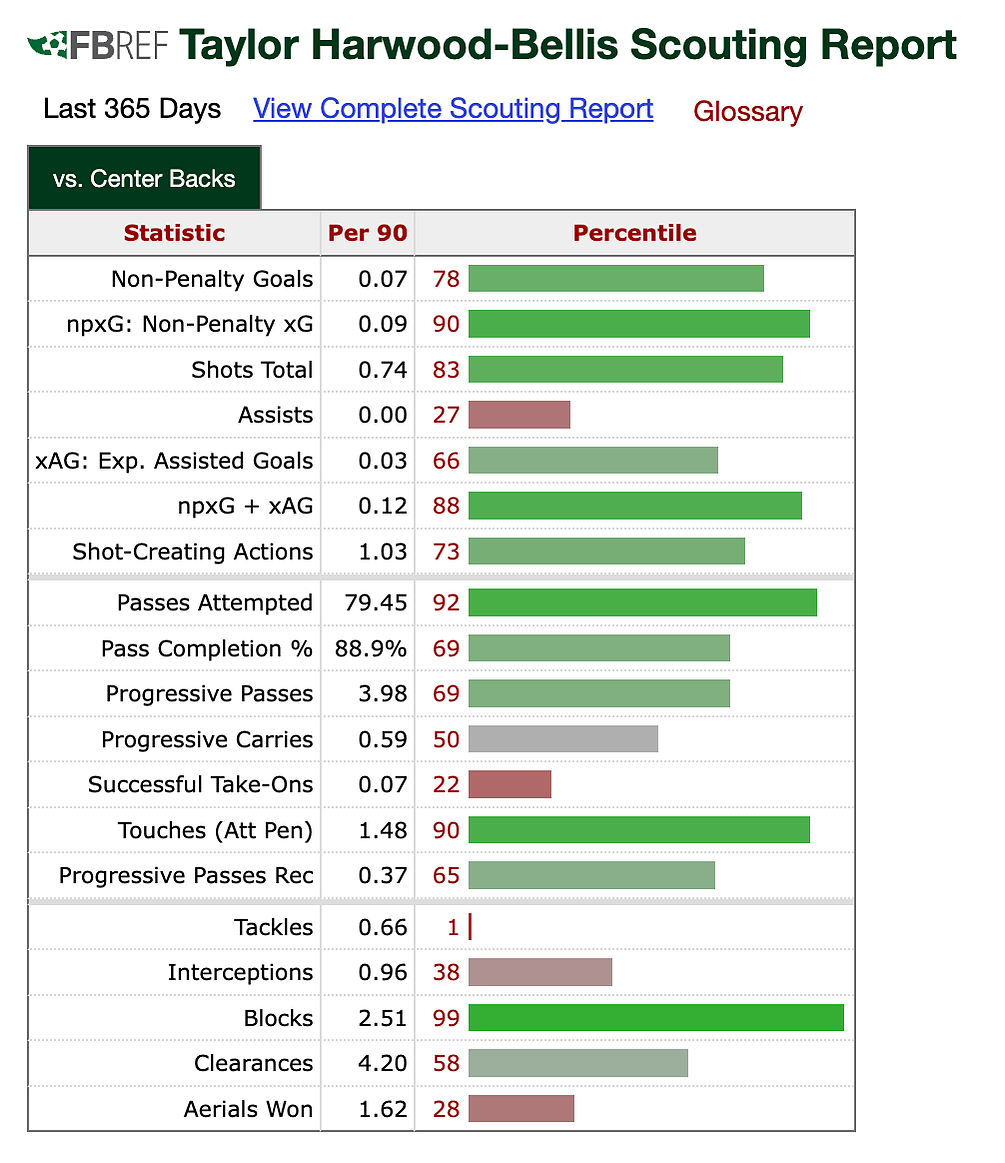Click the Pass Completion % 88.9% value
The image size is (1005, 1163).
pyautogui.click(x=371, y=649)
